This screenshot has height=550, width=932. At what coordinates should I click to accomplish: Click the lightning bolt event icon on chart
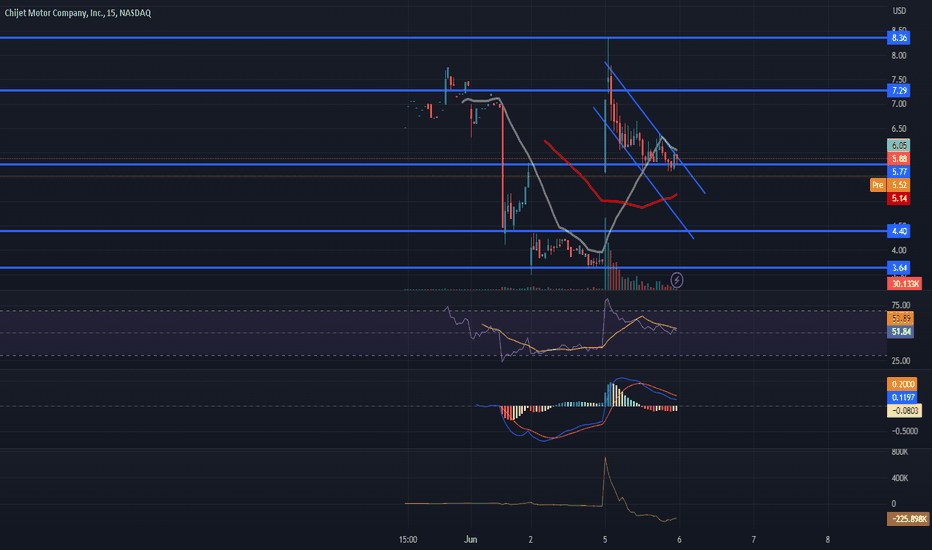[x=676, y=280]
